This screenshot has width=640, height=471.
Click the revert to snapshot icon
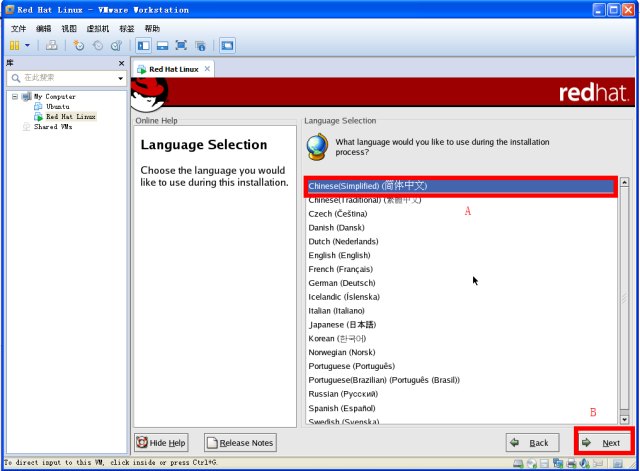pyautogui.click(x=98, y=45)
